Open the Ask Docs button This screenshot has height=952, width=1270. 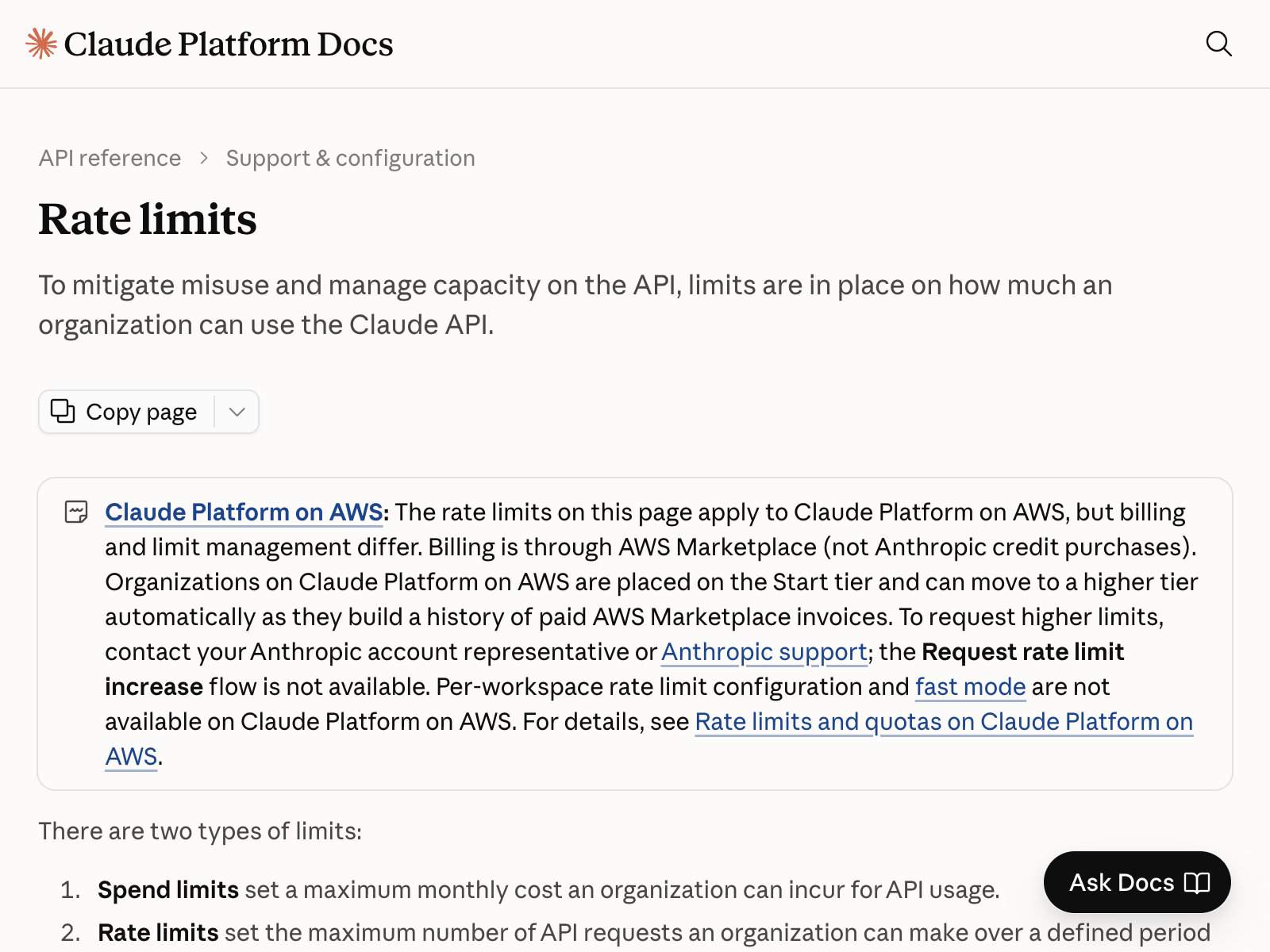coord(1137,882)
